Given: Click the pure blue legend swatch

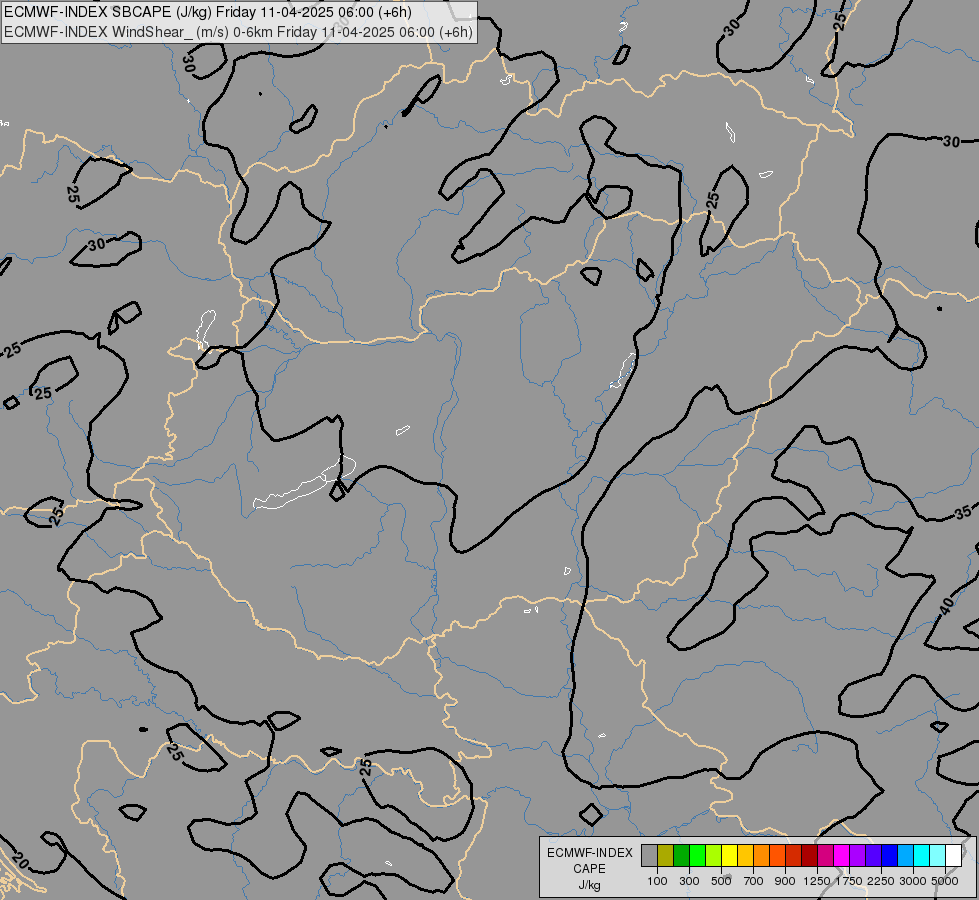Looking at the screenshot, I should (x=889, y=855).
